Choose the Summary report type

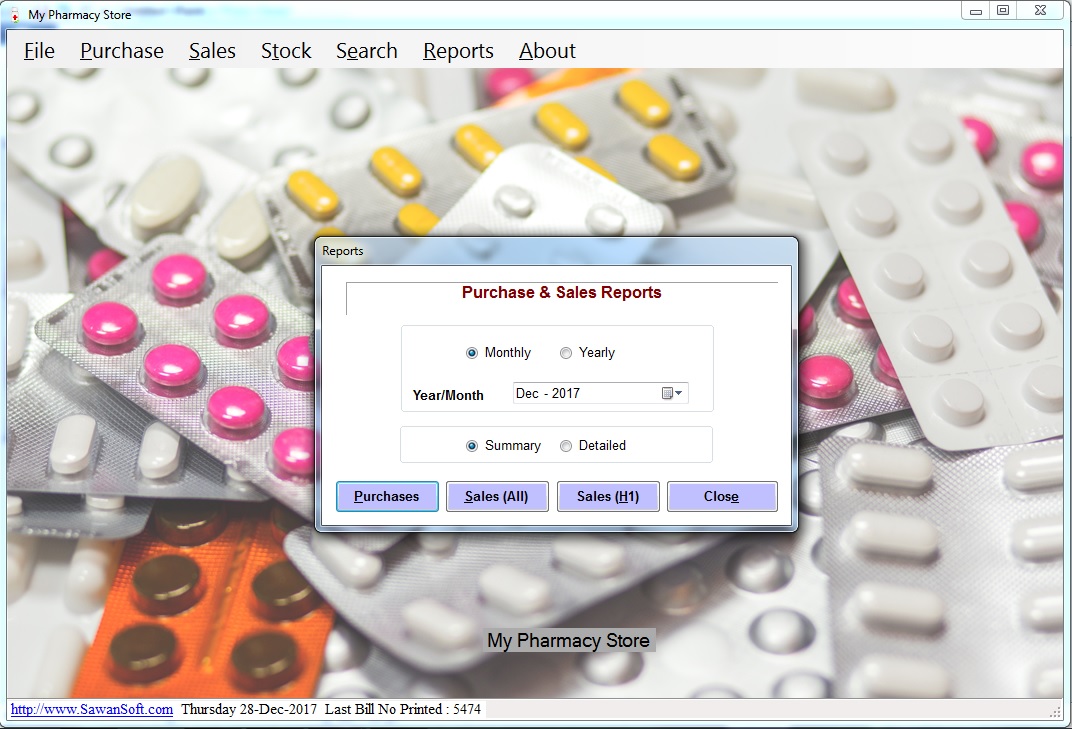coord(472,446)
